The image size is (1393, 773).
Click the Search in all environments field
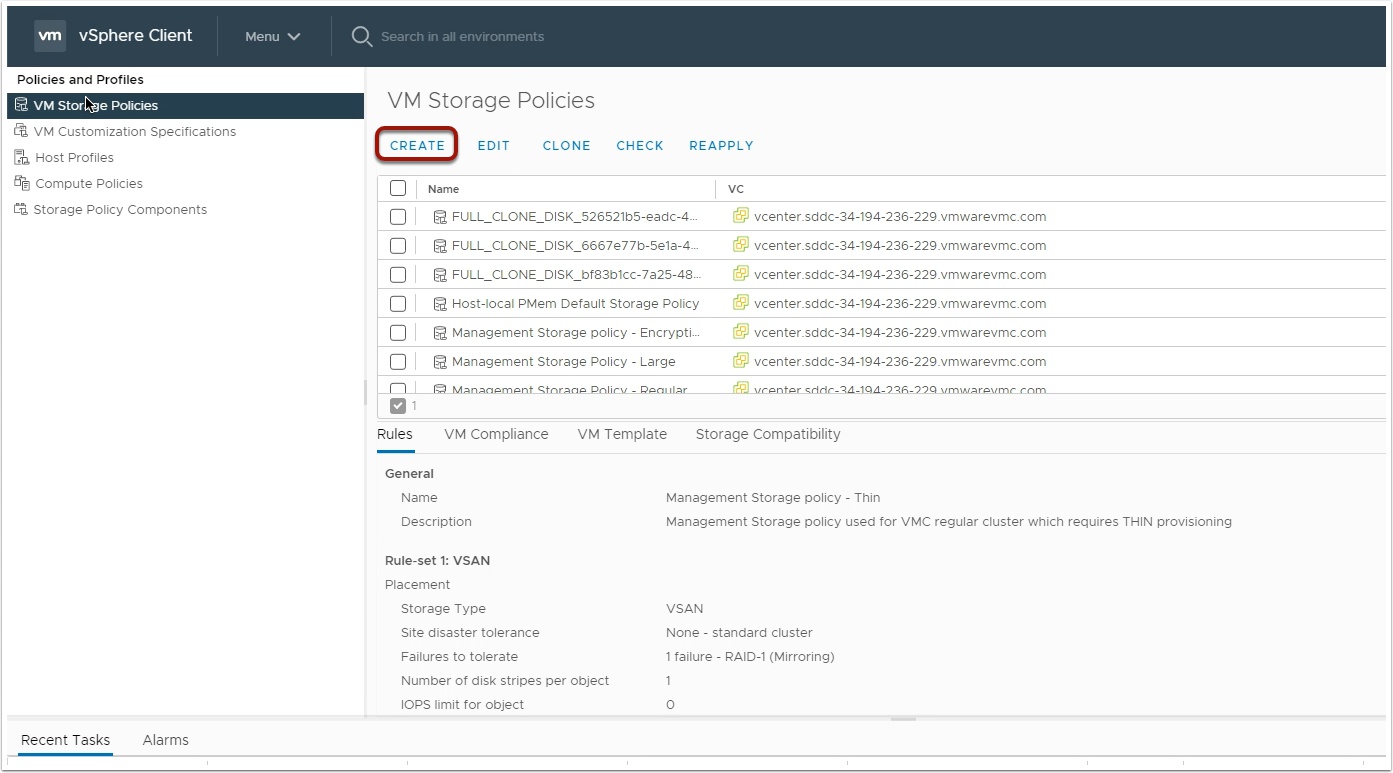click(x=463, y=36)
